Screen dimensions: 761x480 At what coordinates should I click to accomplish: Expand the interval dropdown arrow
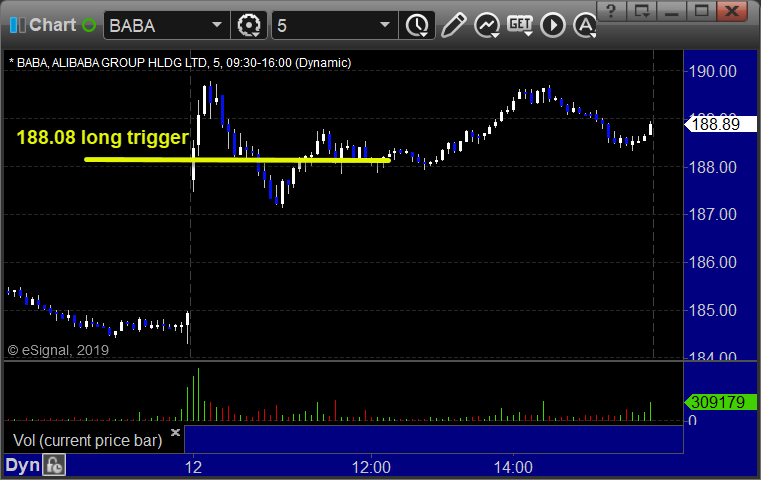(x=385, y=25)
